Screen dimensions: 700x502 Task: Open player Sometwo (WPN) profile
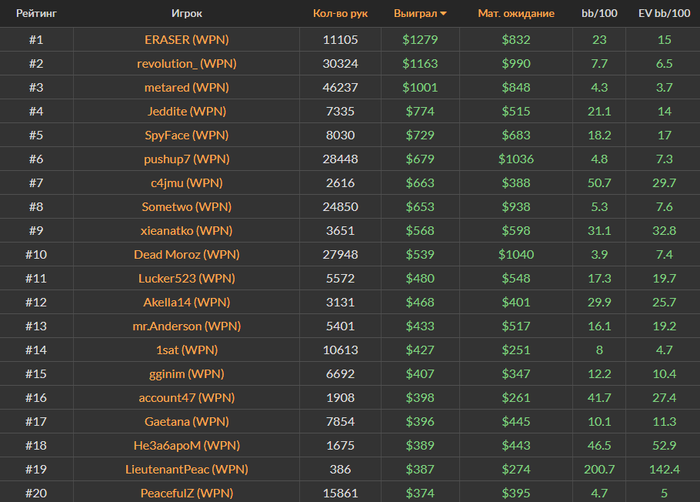[187, 207]
